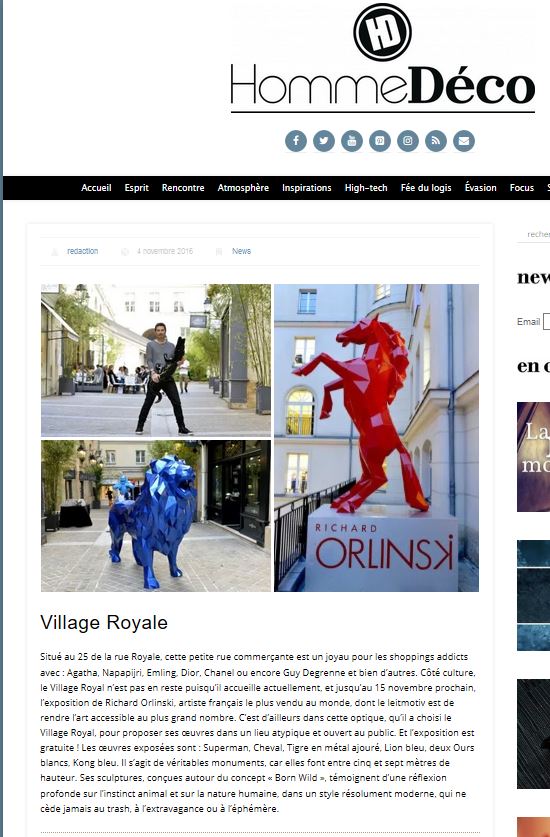Open the Rencontre menu item
This screenshot has height=837, width=550.
tap(183, 188)
